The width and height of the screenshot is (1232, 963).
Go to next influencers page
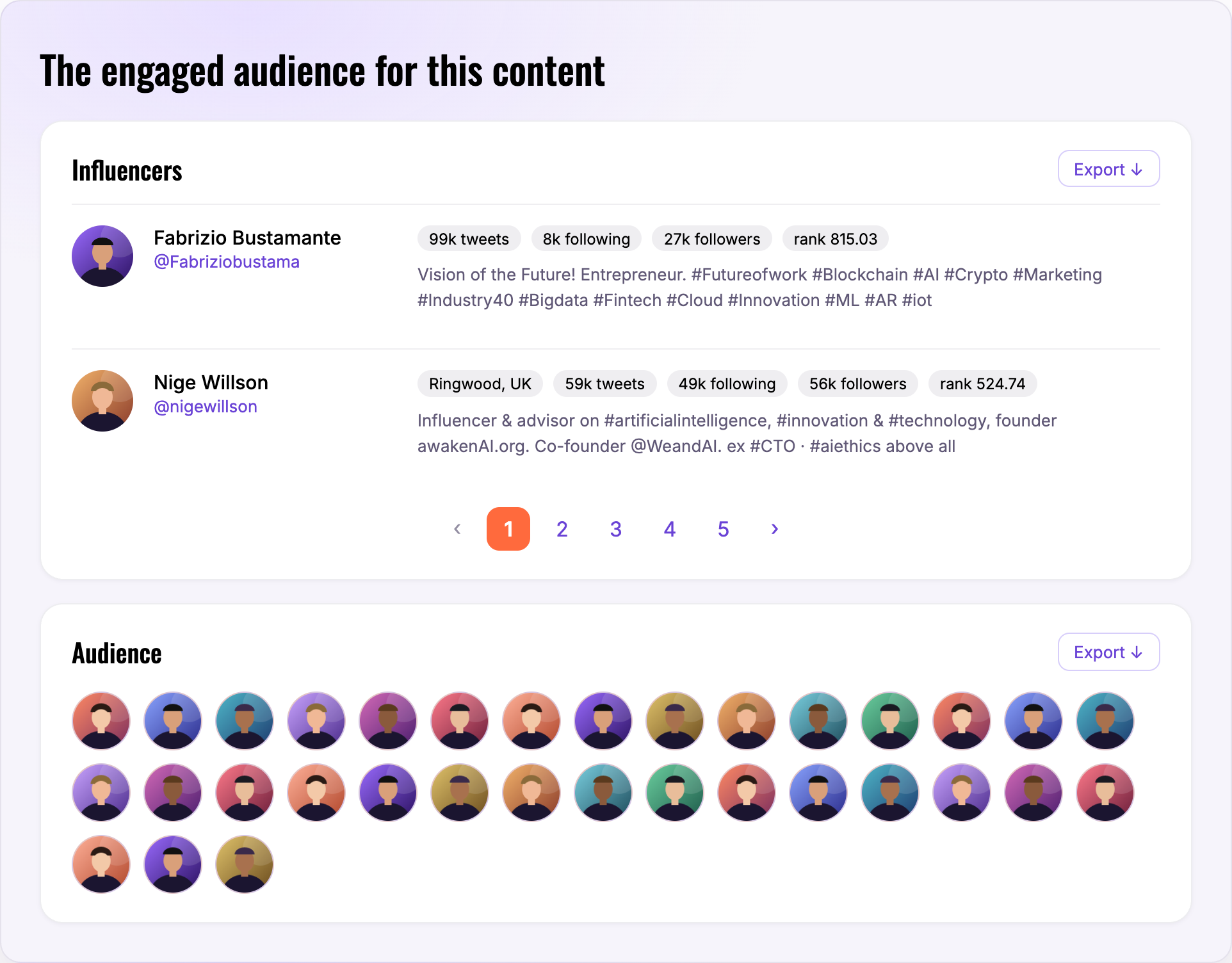coord(775,529)
